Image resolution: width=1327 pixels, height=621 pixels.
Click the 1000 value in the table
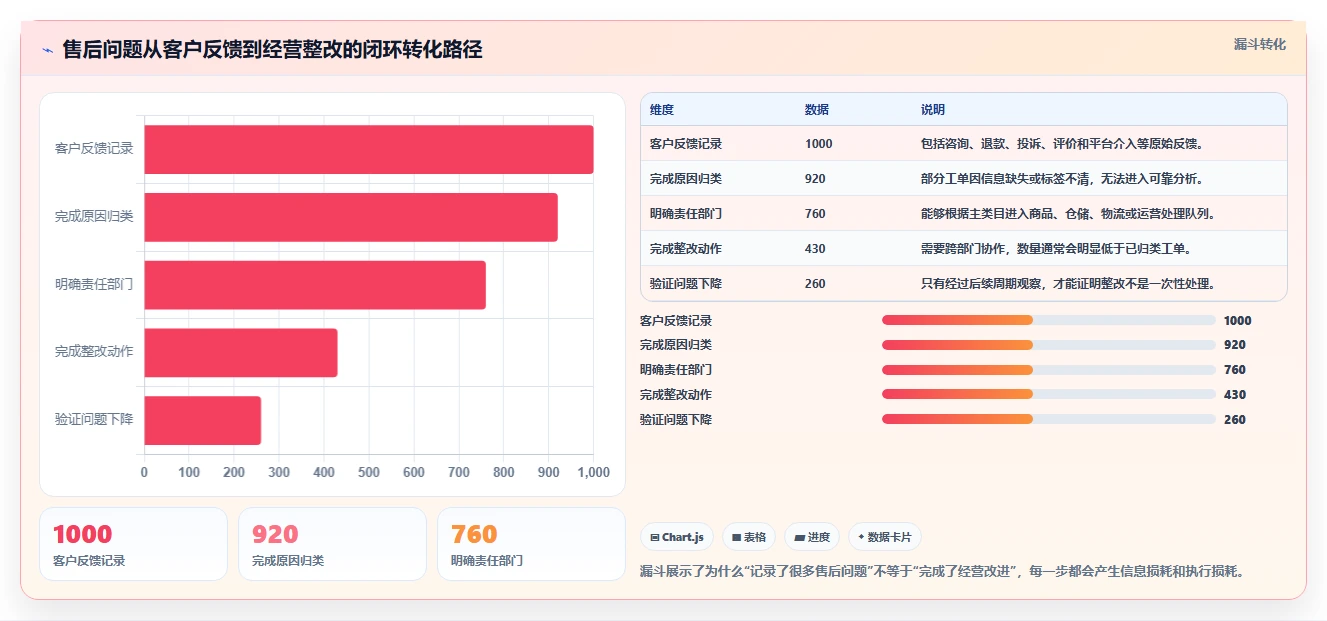point(819,144)
